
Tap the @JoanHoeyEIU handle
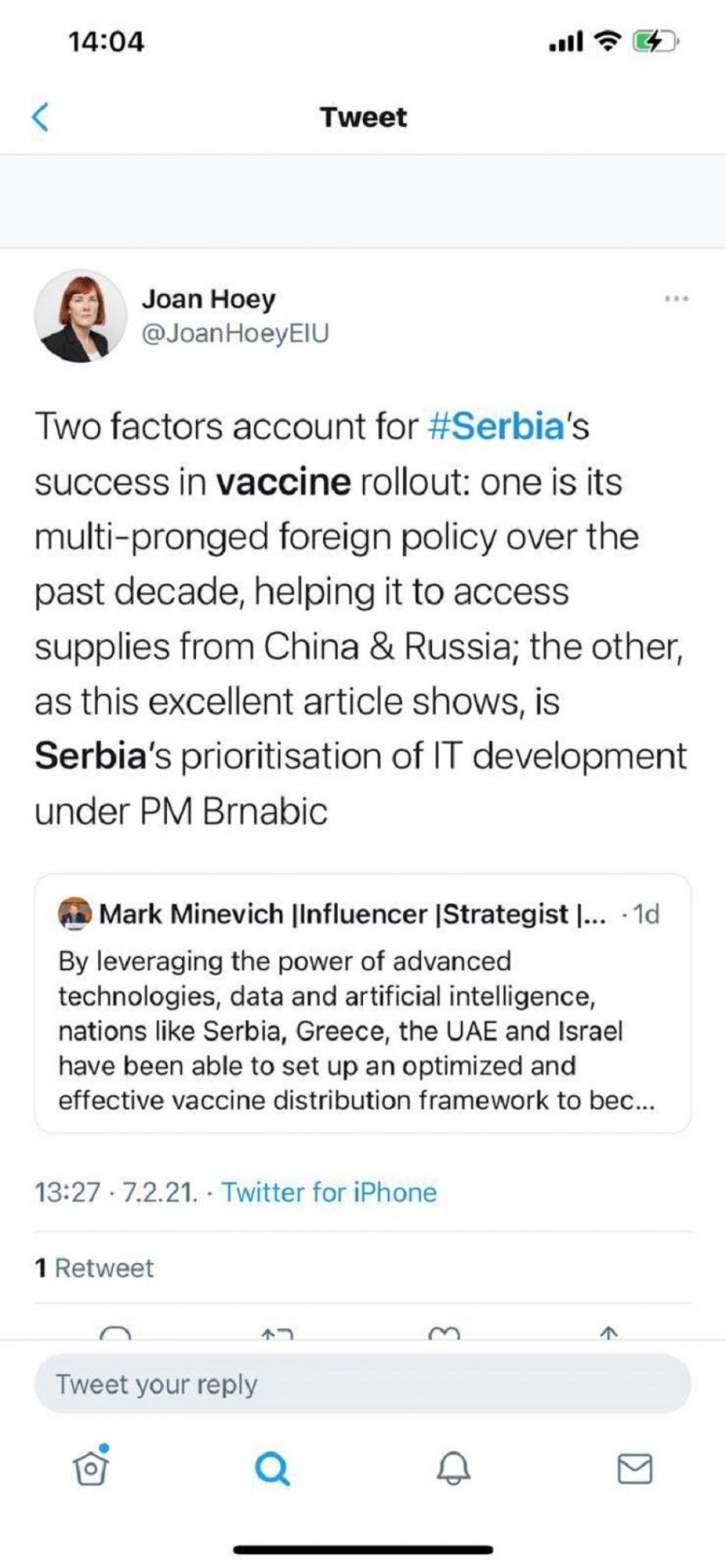pos(235,333)
